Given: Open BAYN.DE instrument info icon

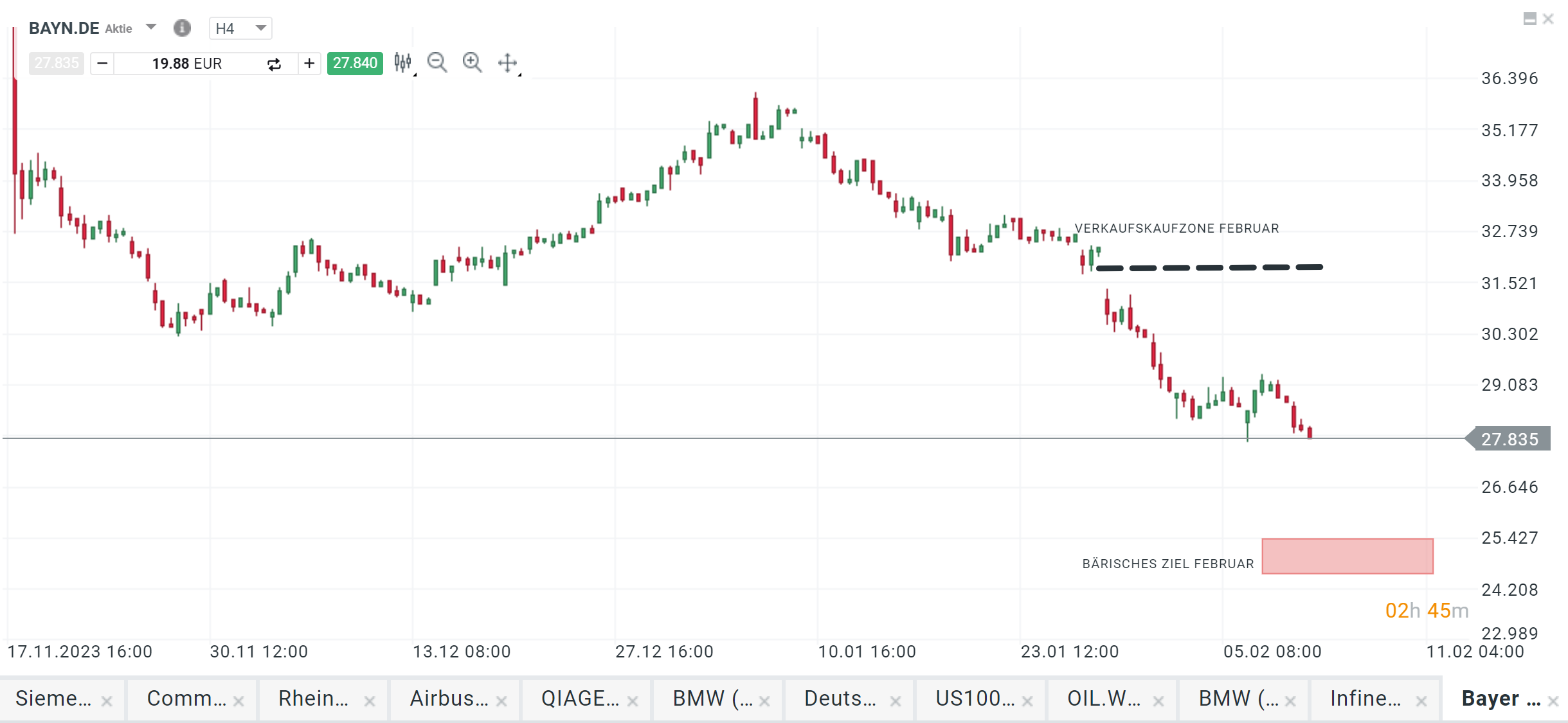Looking at the screenshot, I should tap(182, 28).
